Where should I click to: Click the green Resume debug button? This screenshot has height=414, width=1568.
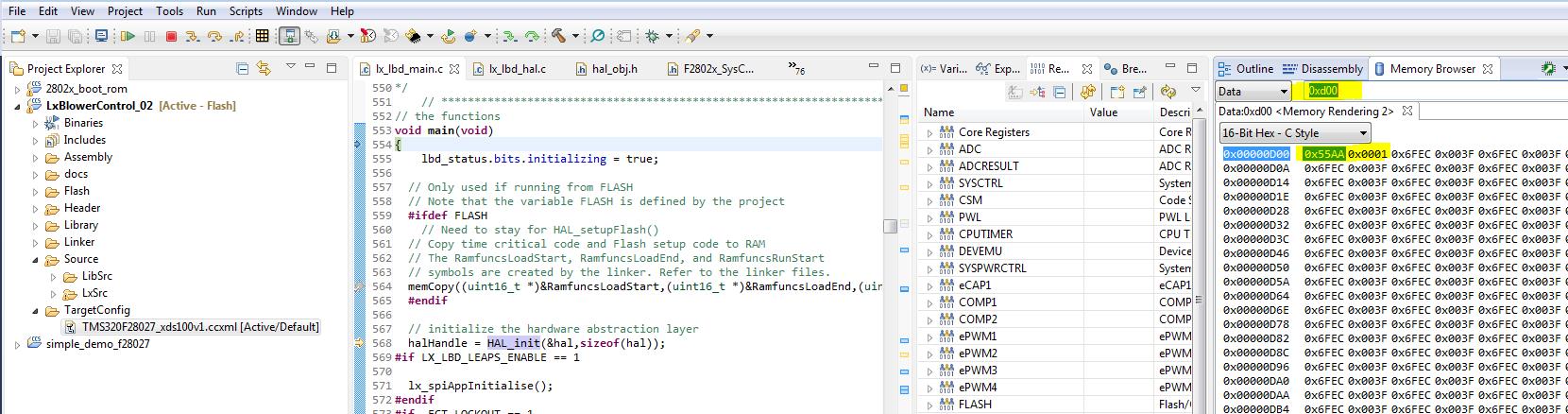128,36
